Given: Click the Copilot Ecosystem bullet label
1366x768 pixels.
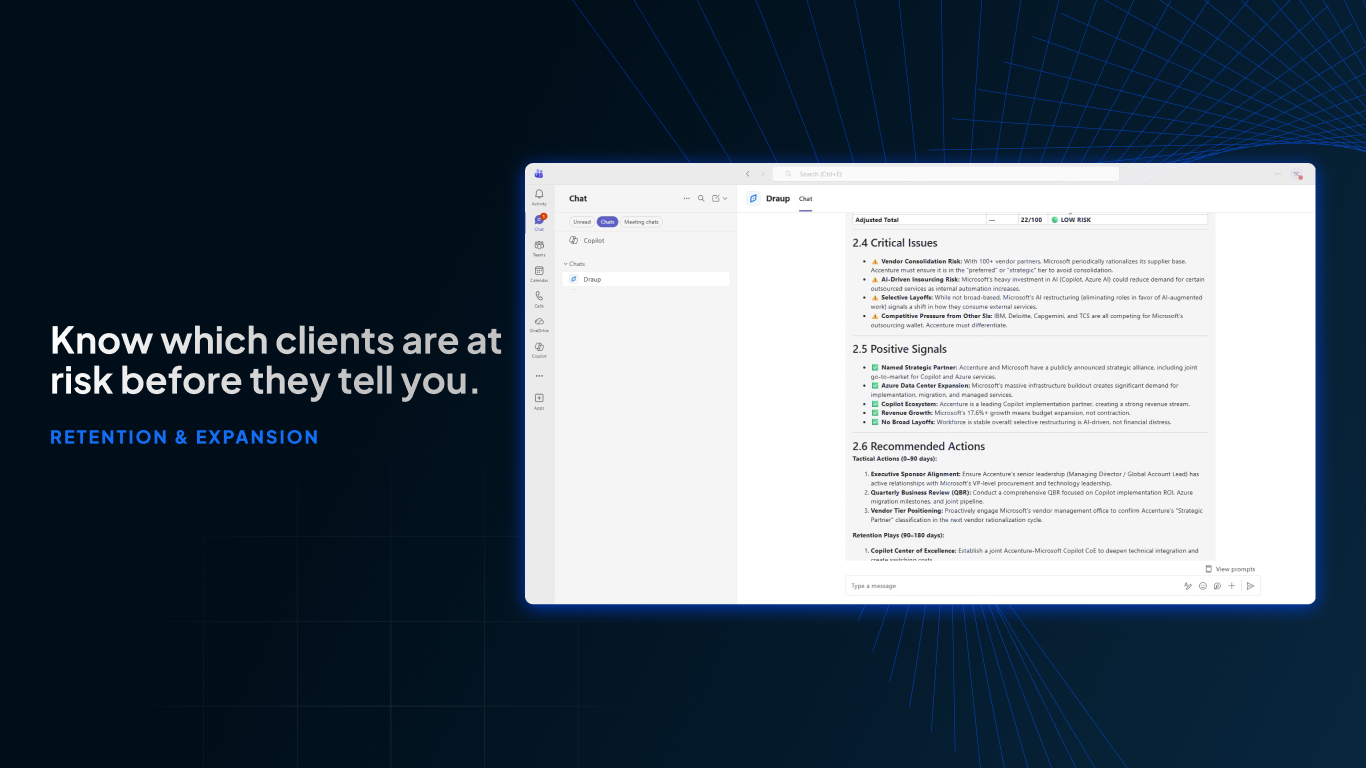Looking at the screenshot, I should [909, 404].
